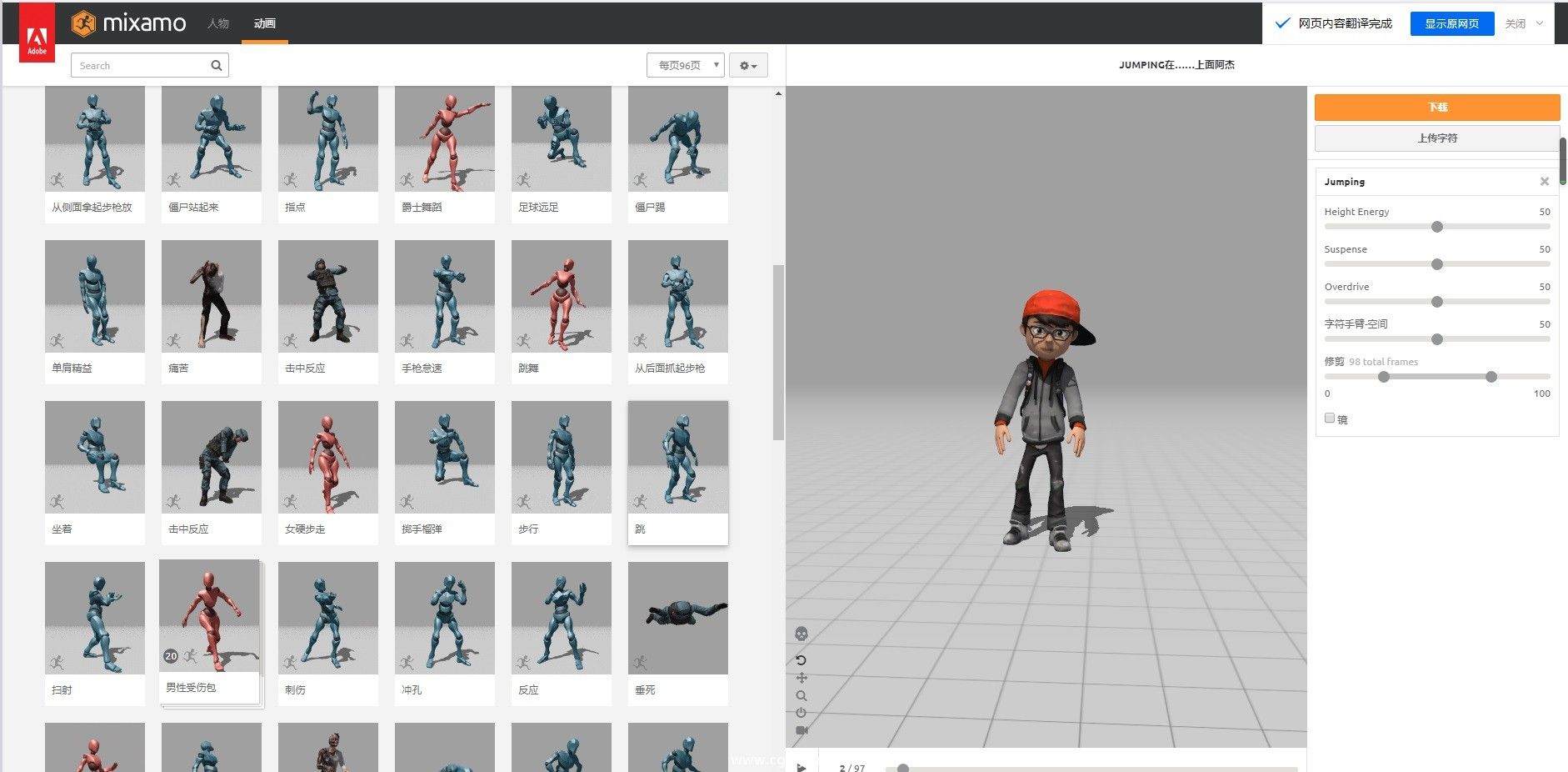This screenshot has width=1568, height=772.
Task: Click 关闭 in the translation bar
Action: (x=1516, y=23)
